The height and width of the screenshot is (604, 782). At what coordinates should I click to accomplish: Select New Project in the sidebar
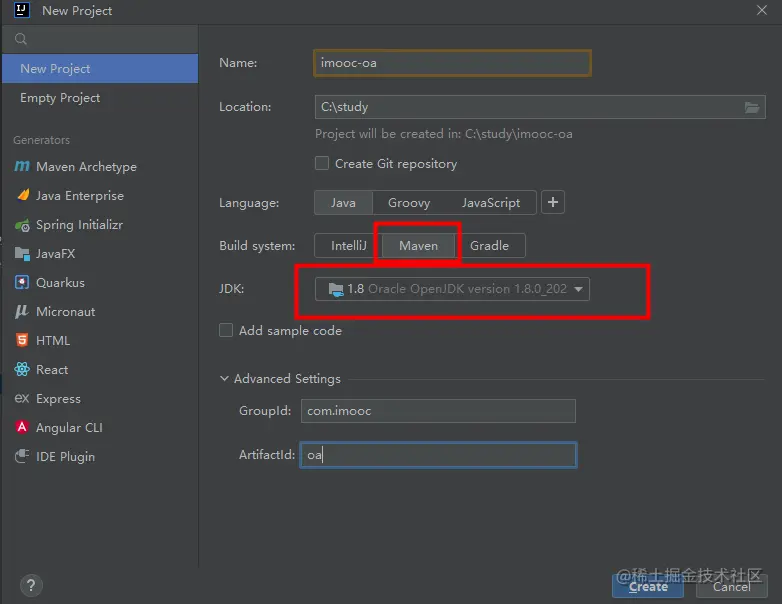100,68
